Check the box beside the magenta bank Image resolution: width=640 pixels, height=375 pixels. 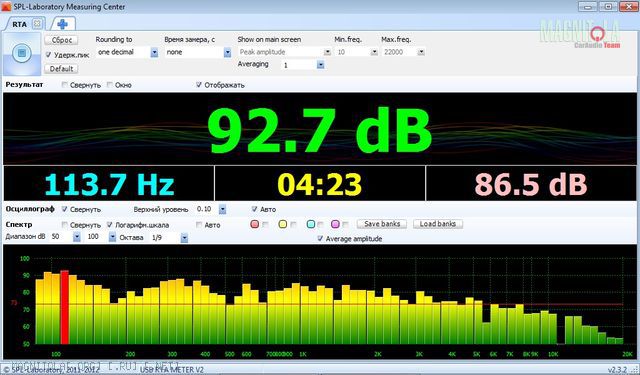[x=345, y=224]
